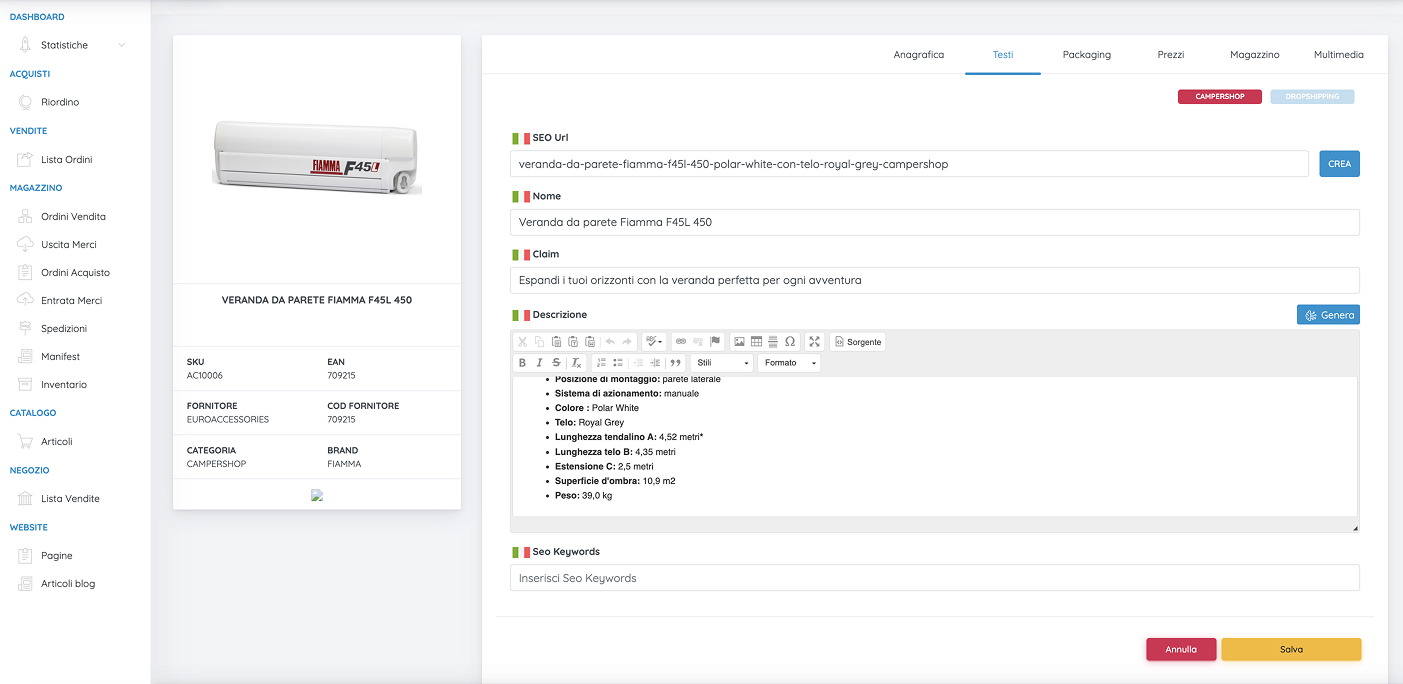Click the special character omega icon
This screenshot has height=684, width=1403.
790,342
